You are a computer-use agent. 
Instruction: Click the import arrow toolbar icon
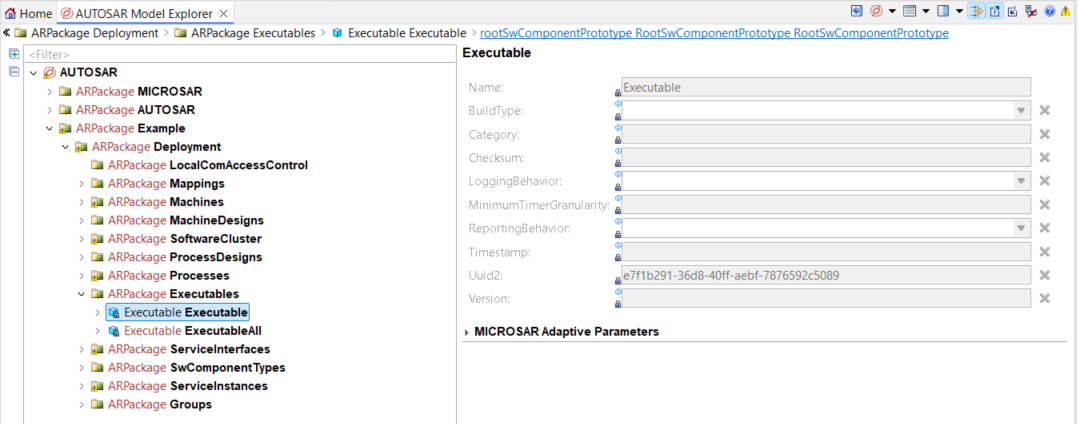(1012, 11)
